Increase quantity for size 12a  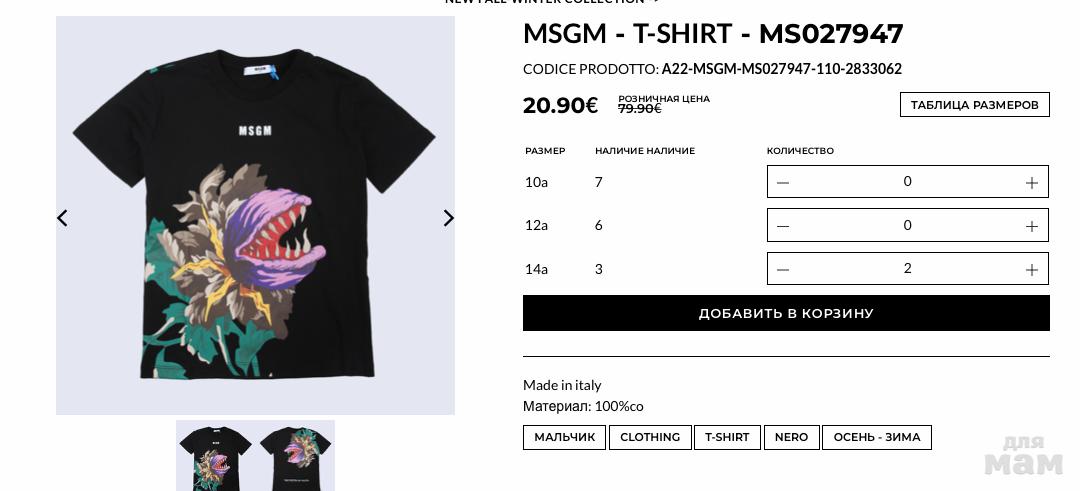click(x=1031, y=226)
